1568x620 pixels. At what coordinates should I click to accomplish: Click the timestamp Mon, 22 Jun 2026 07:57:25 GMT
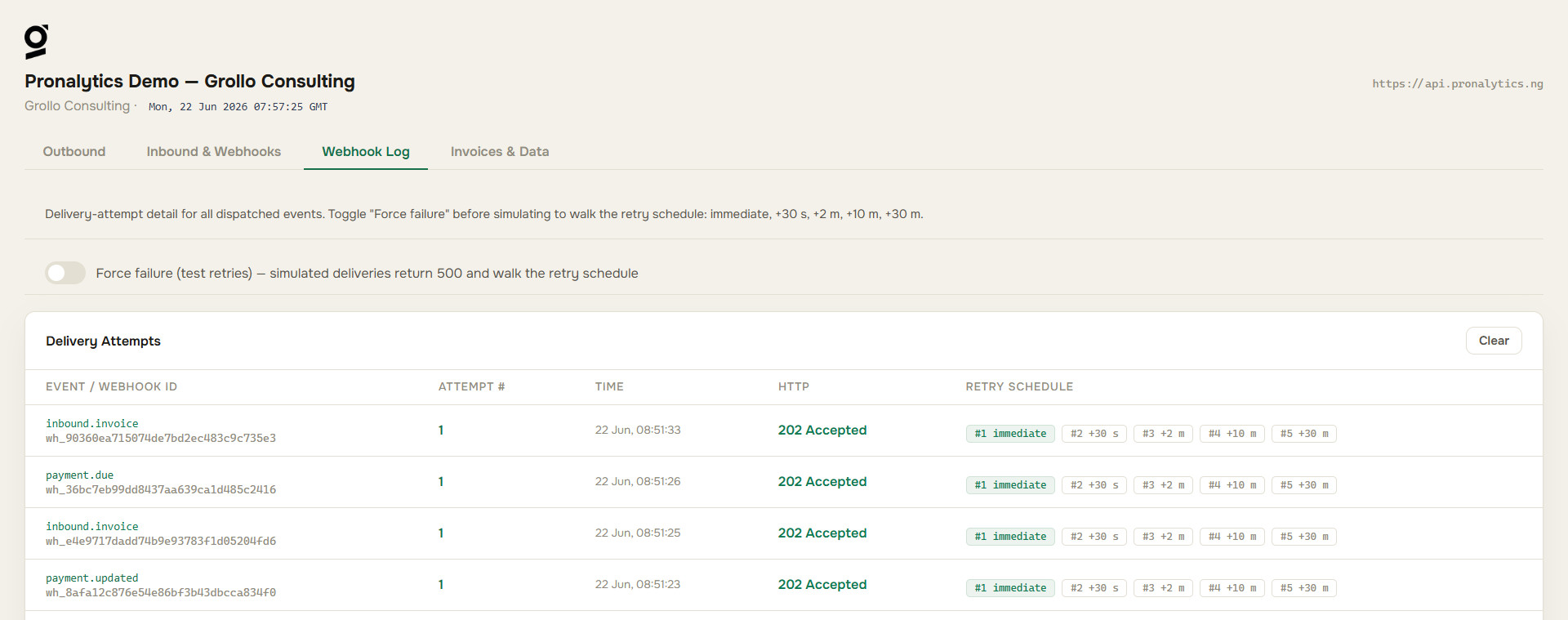pos(238,107)
